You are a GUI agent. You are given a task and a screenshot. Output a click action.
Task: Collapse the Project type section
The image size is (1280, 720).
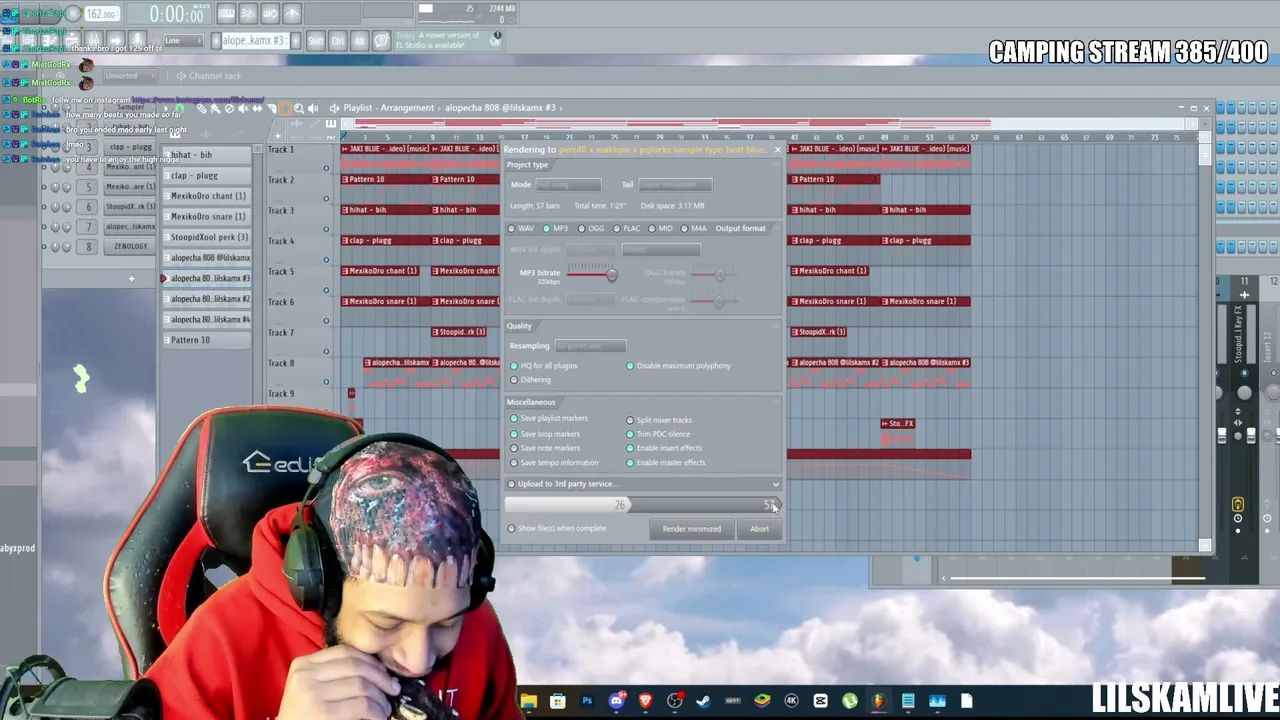(776, 165)
